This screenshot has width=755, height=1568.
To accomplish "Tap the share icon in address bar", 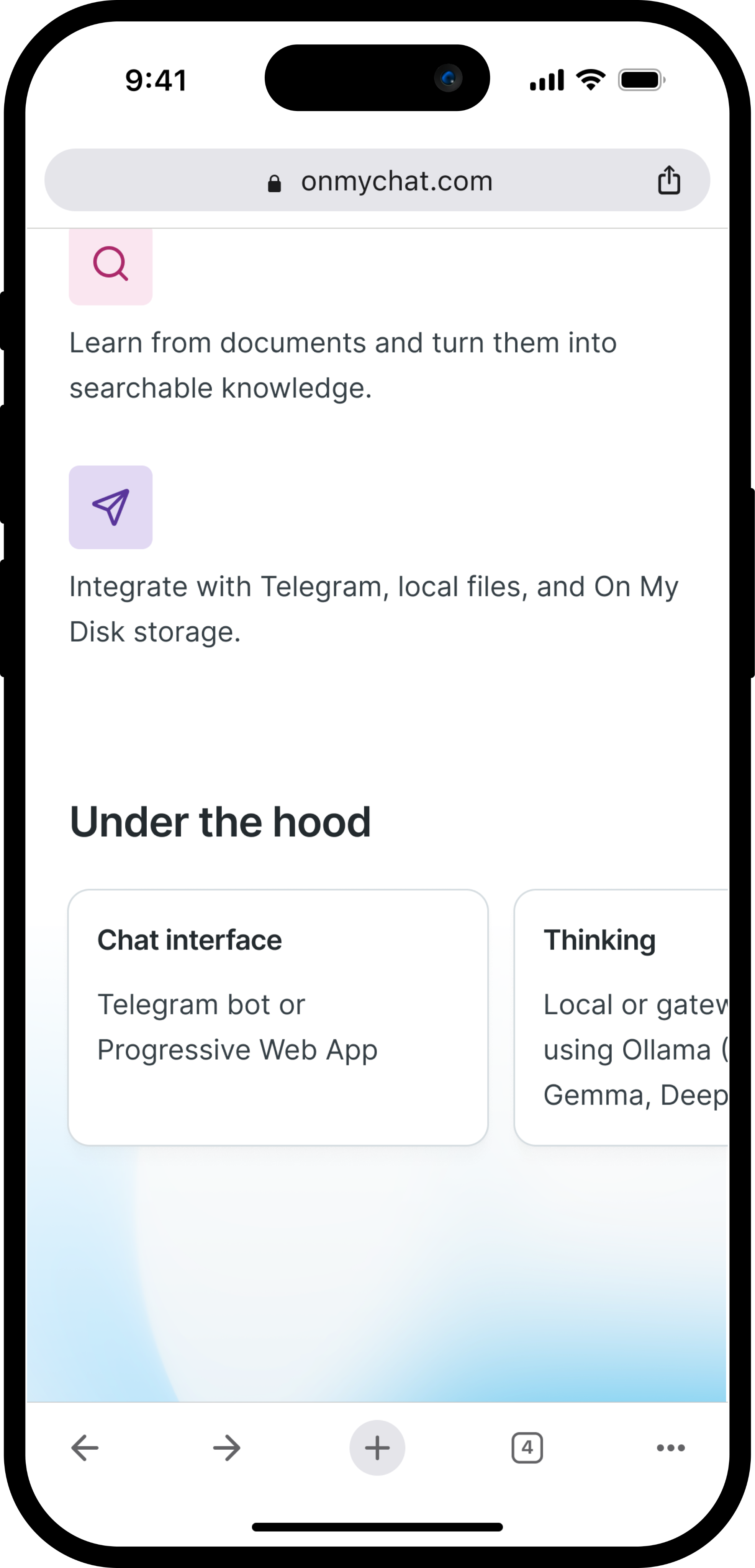I will (x=668, y=180).
